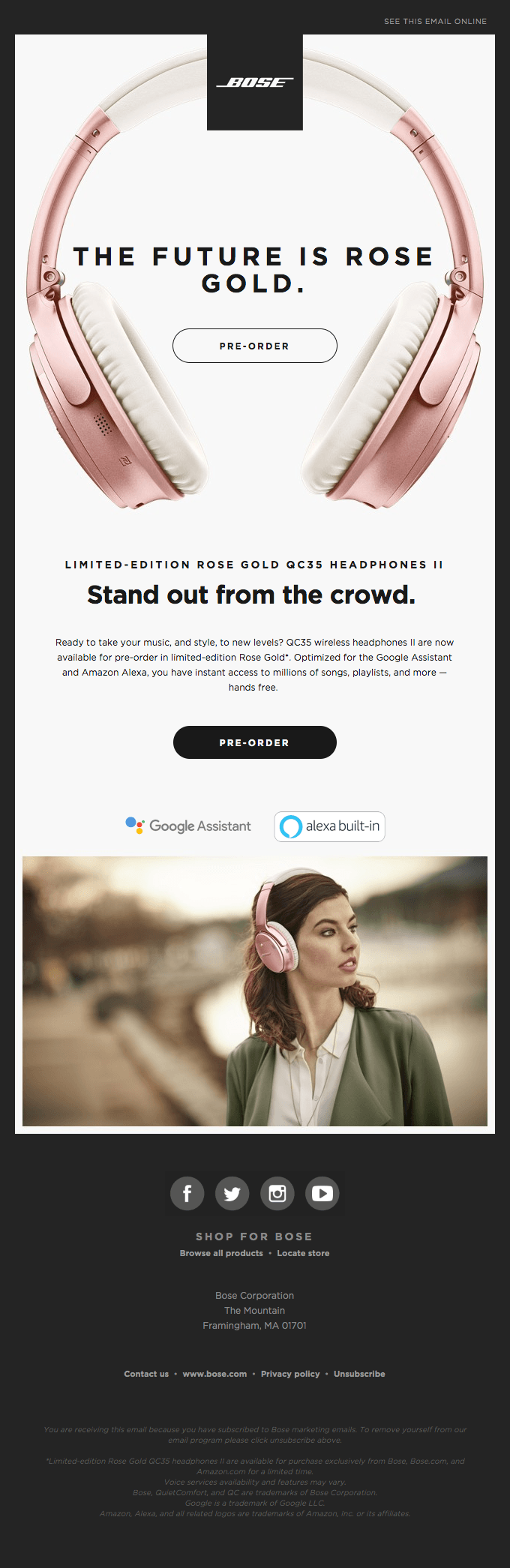Open Browse all products link
This screenshot has width=510, height=1568.
tap(221, 1253)
